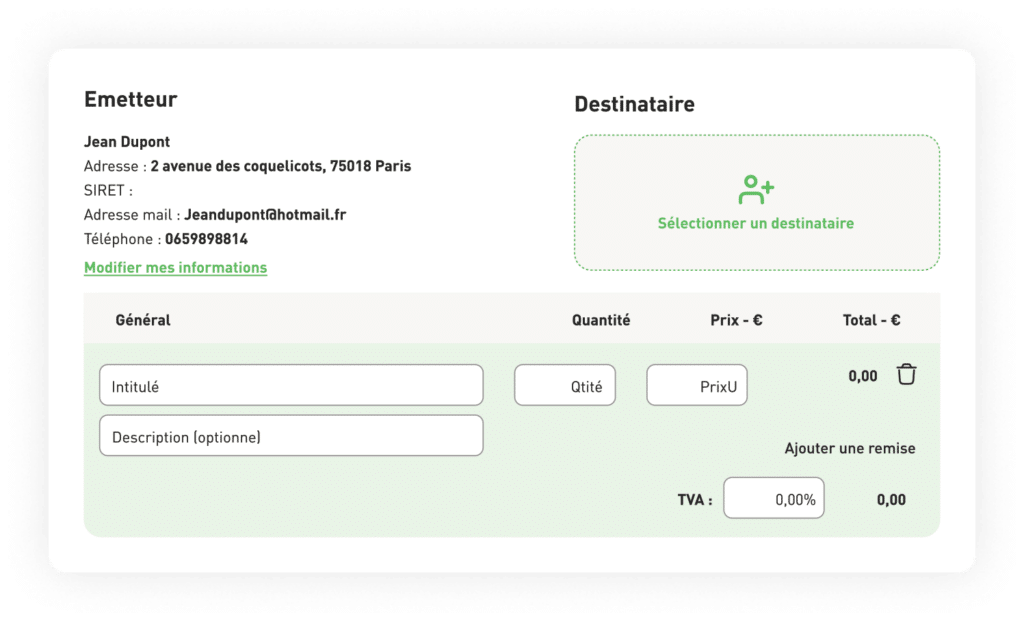Click the Prix - € column header
The width and height of the screenshot is (1024, 621).
(x=736, y=320)
